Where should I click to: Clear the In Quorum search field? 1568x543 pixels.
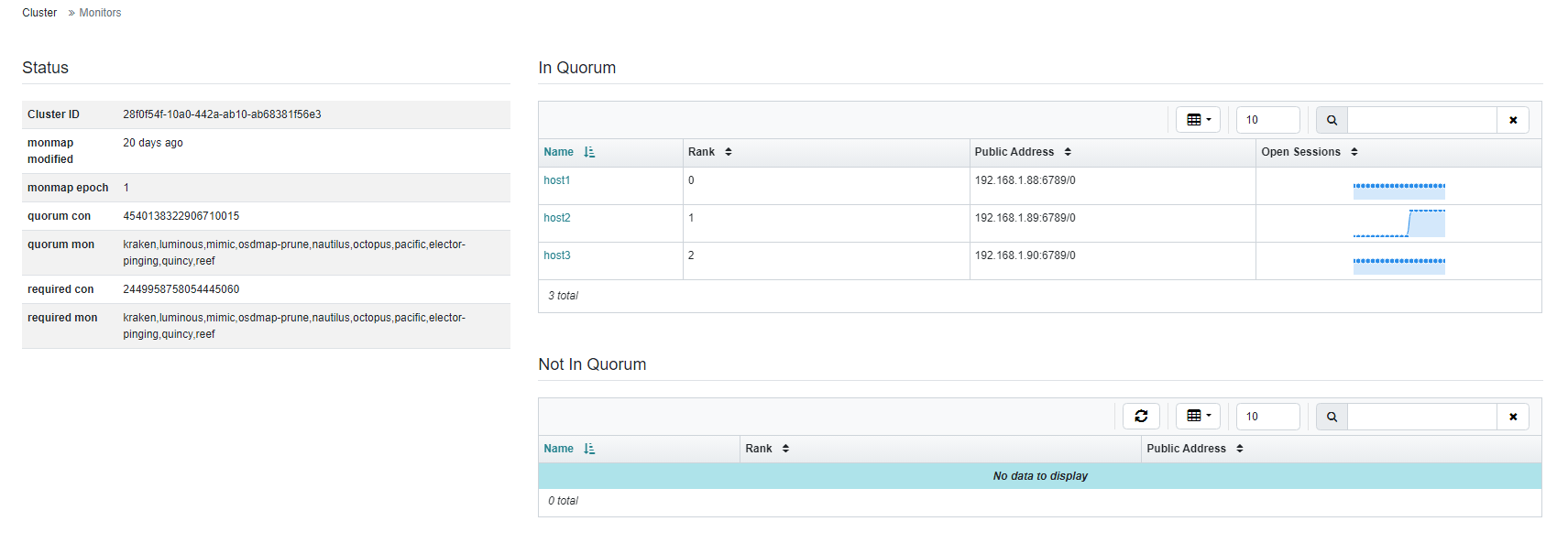pyautogui.click(x=1513, y=120)
